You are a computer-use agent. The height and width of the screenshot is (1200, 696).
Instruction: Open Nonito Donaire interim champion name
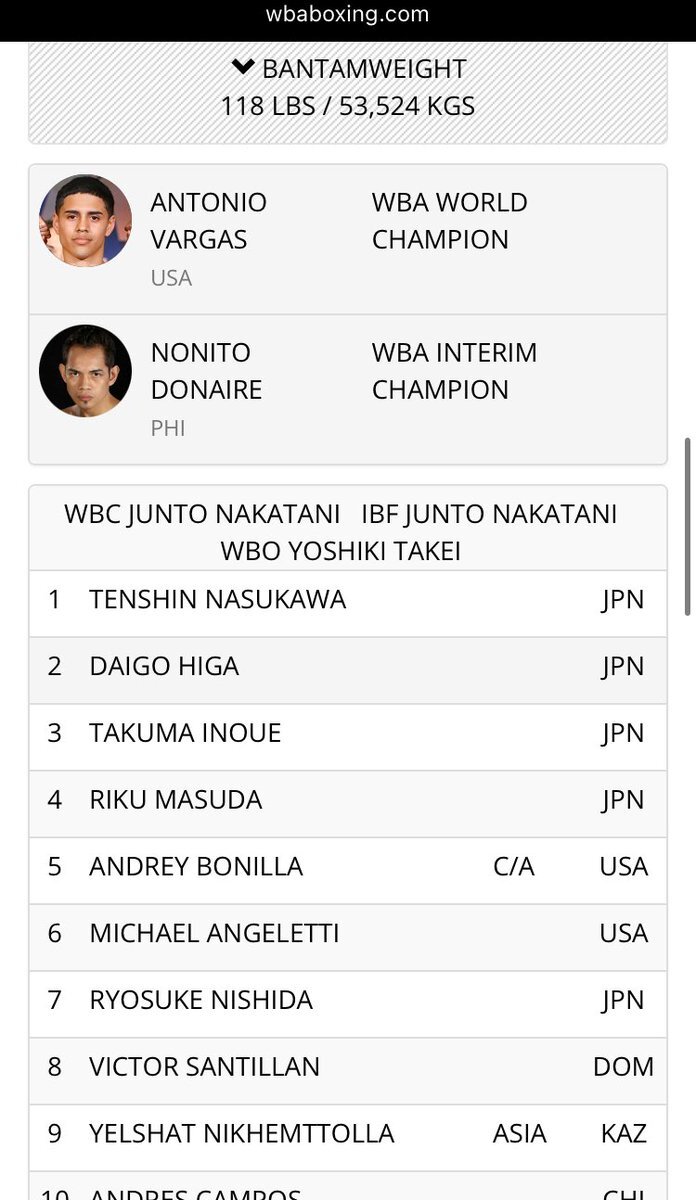[x=206, y=371]
